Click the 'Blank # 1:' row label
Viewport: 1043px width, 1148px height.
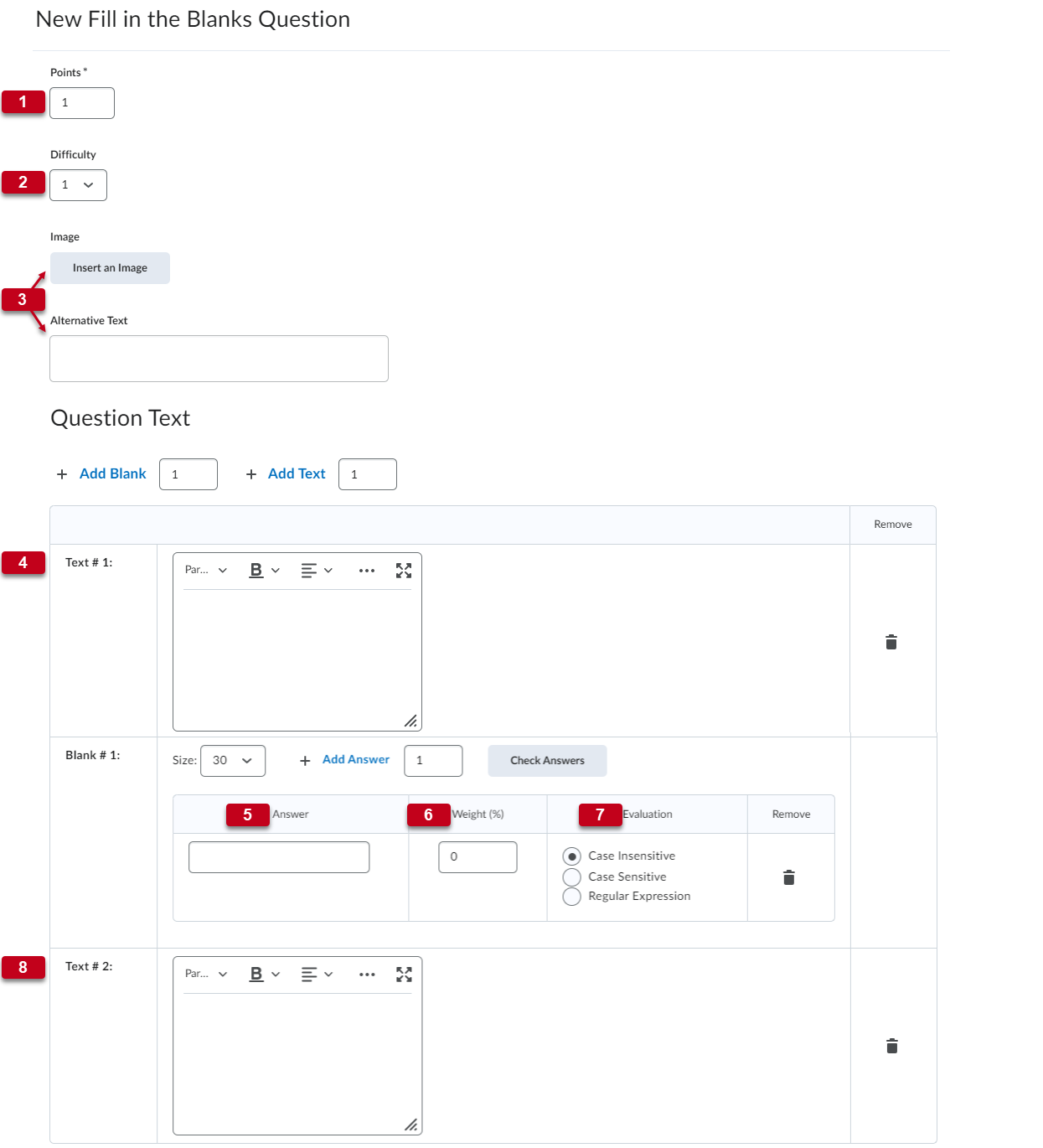pyautogui.click(x=93, y=756)
